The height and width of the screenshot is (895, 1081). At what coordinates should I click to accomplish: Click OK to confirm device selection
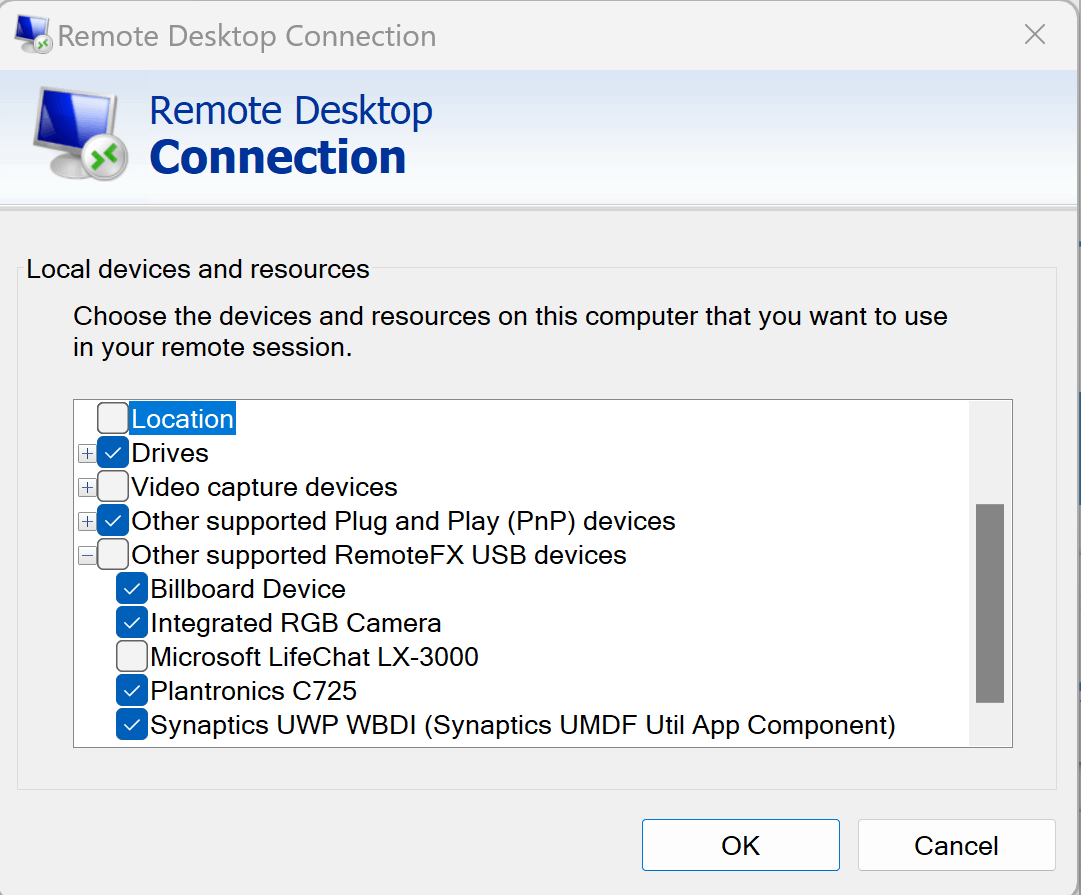point(740,846)
